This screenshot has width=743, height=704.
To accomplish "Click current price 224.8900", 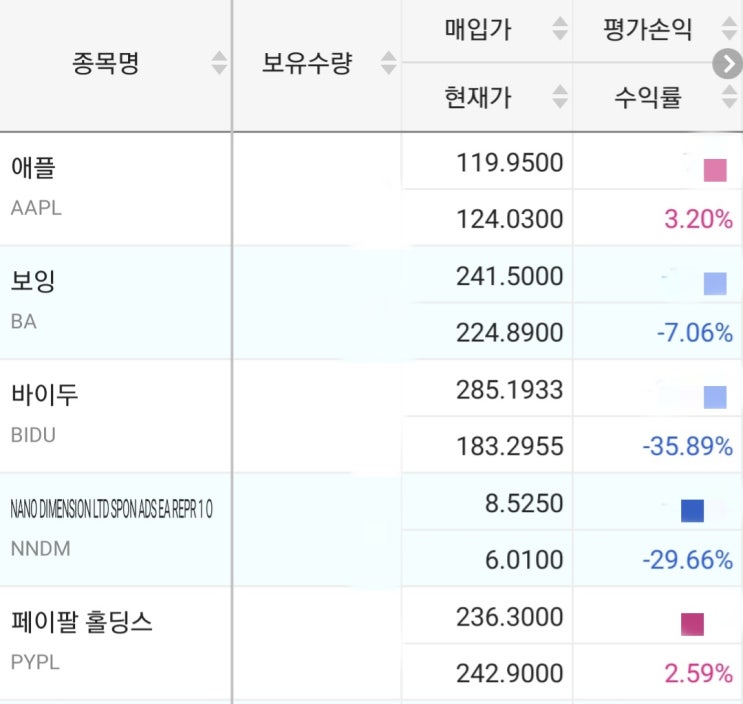I will [509, 333].
